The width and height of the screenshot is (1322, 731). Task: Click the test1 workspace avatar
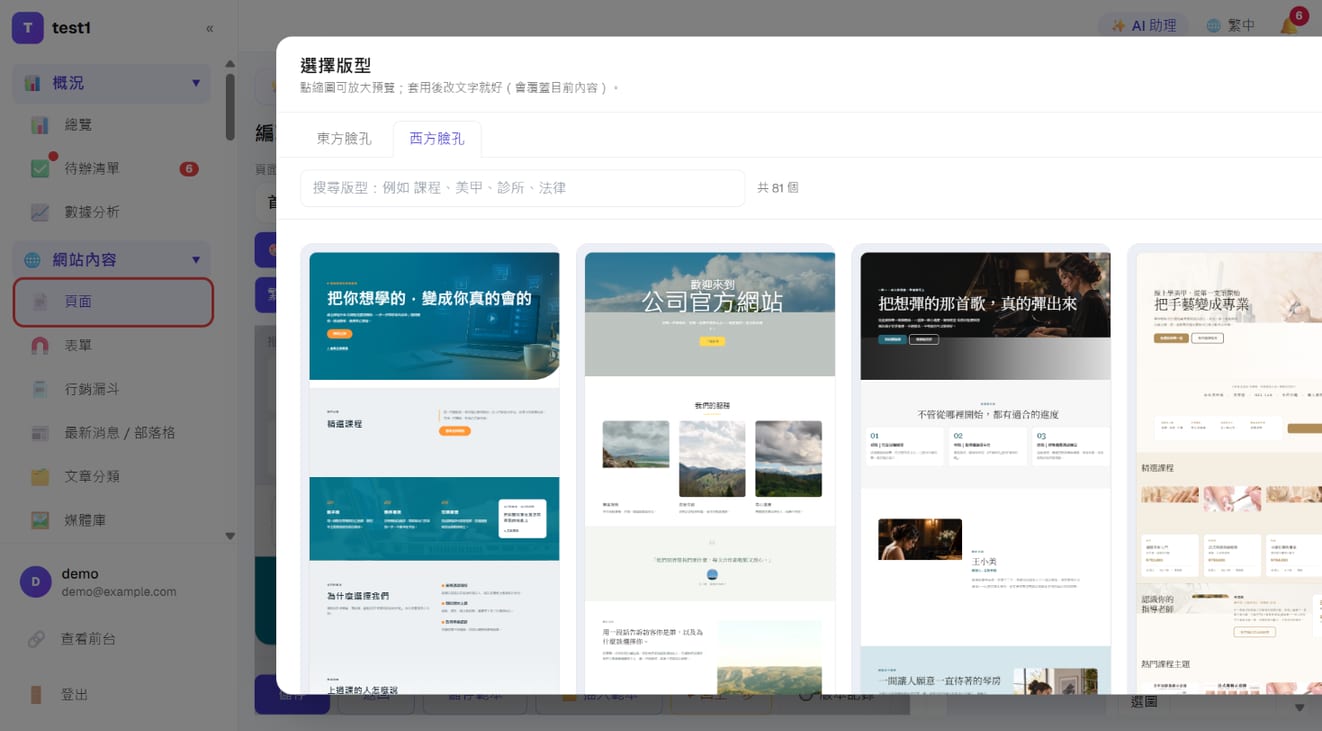[x=28, y=28]
